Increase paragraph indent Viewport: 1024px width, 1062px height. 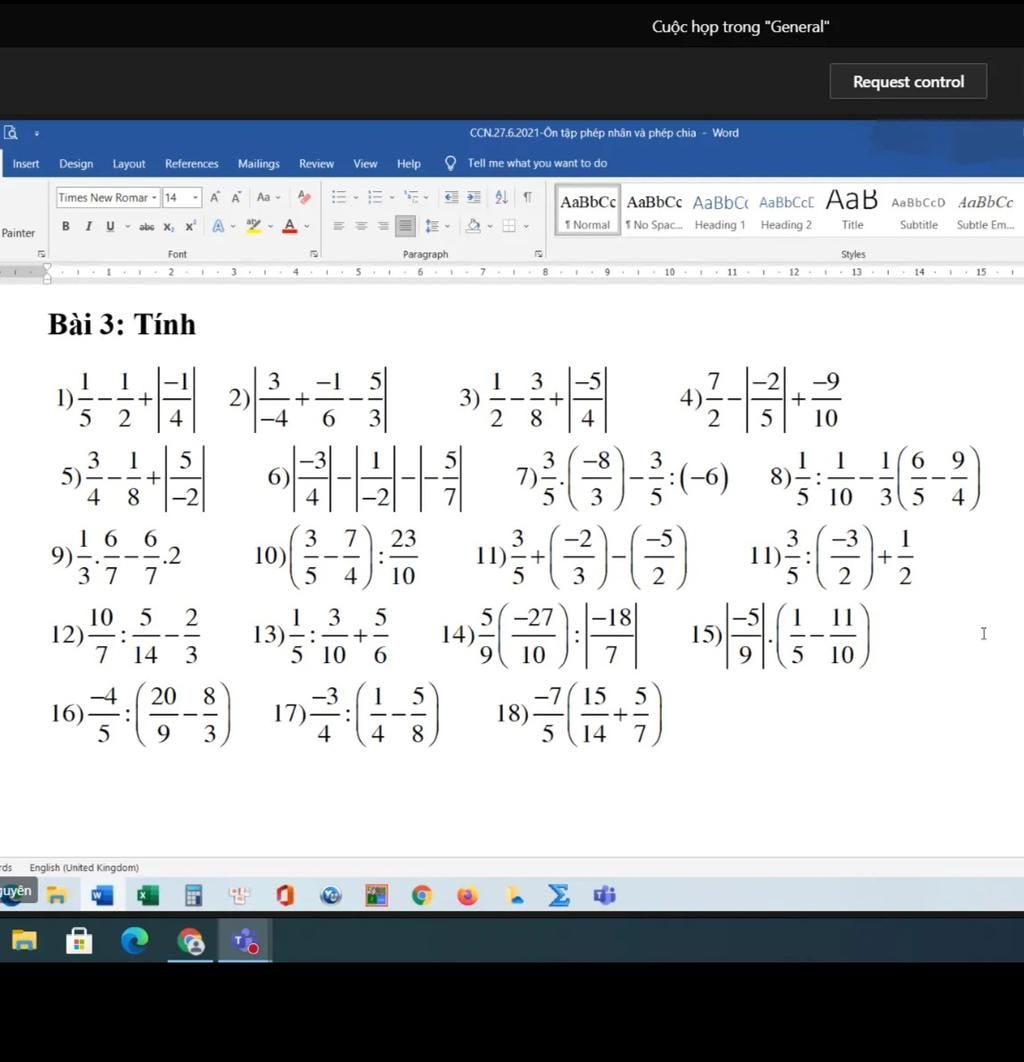(x=473, y=197)
